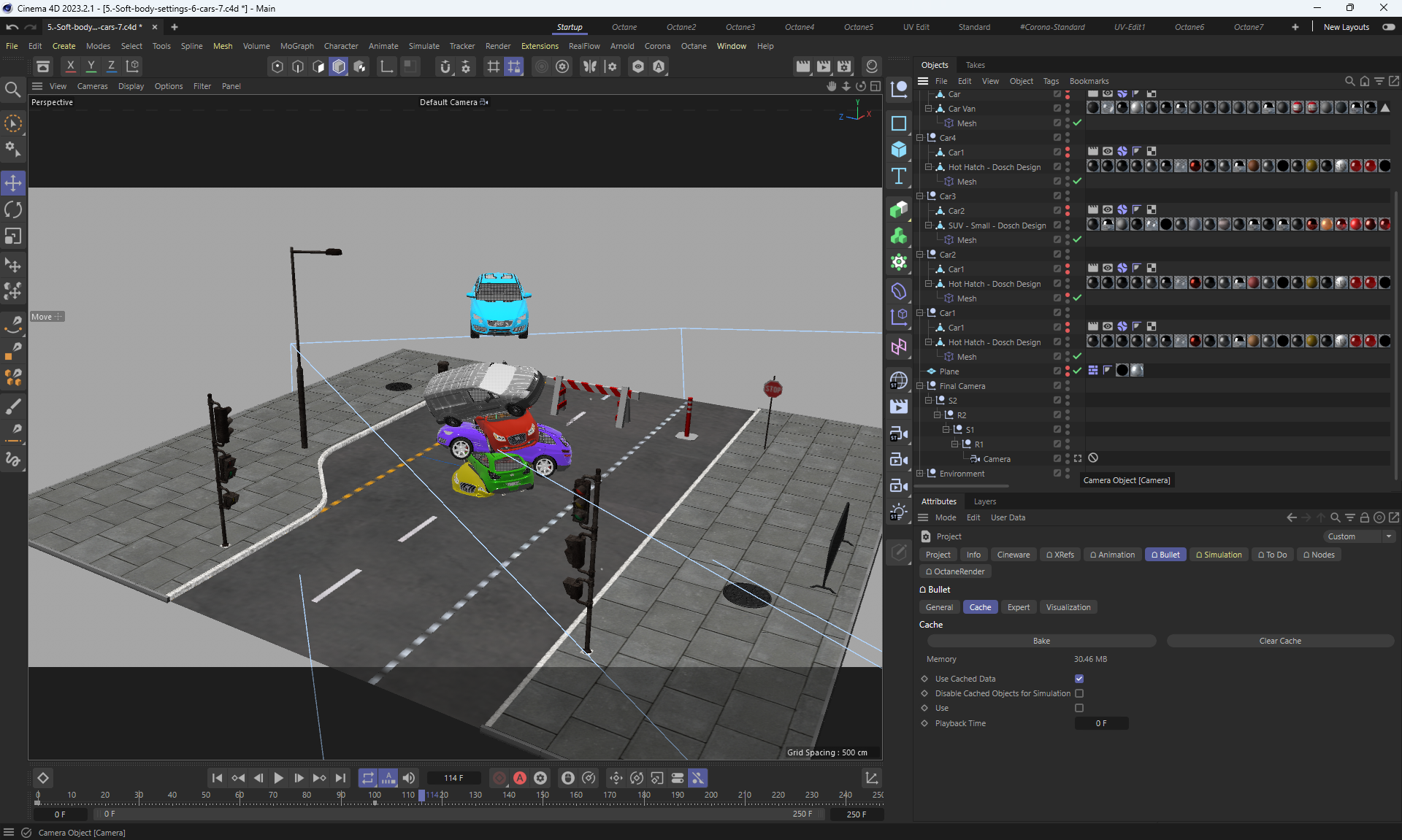This screenshot has width=1402, height=840.
Task: Toggle the Autokeying button in timeline
Action: click(520, 778)
